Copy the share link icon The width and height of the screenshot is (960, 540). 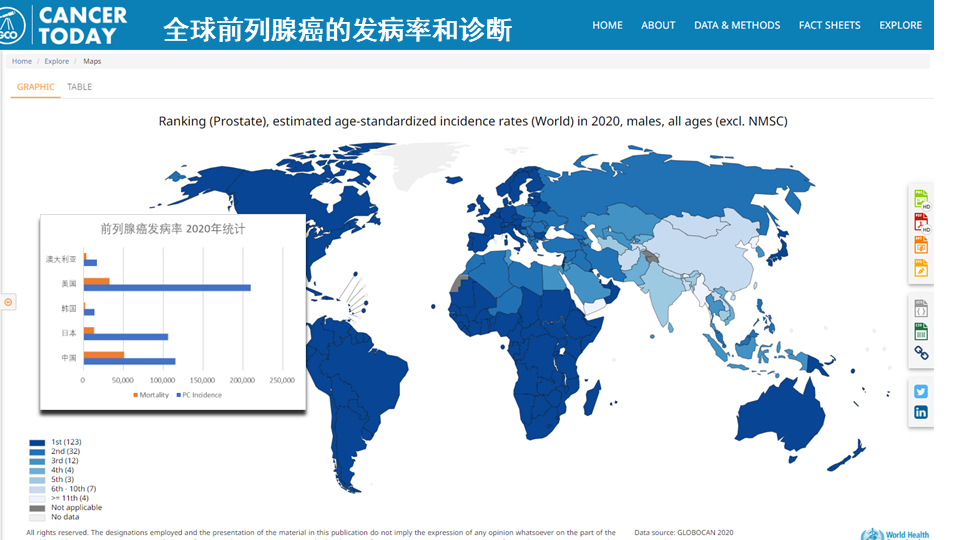click(921, 353)
